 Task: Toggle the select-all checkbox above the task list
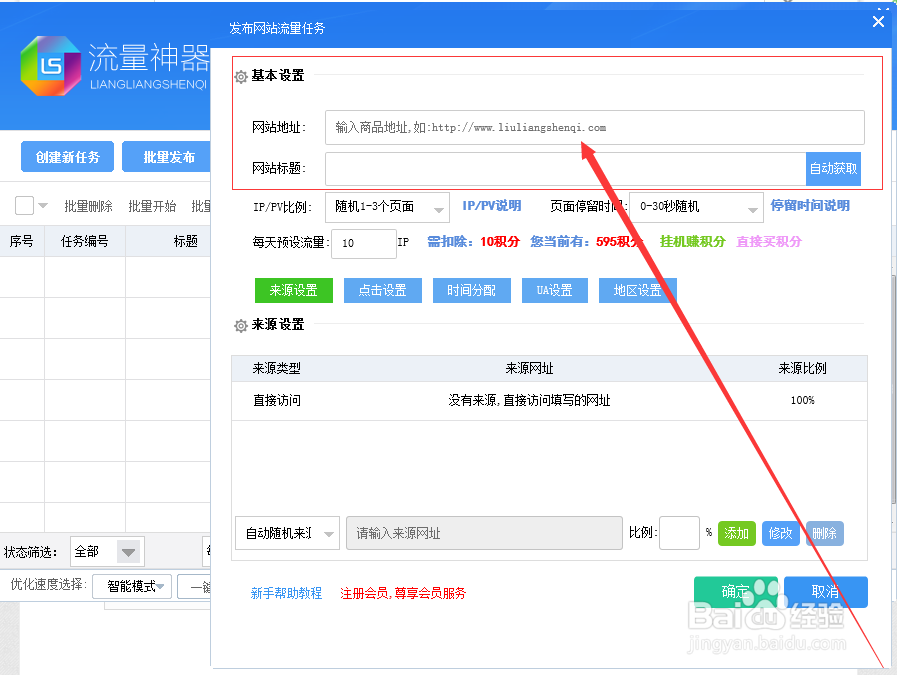pos(22,205)
